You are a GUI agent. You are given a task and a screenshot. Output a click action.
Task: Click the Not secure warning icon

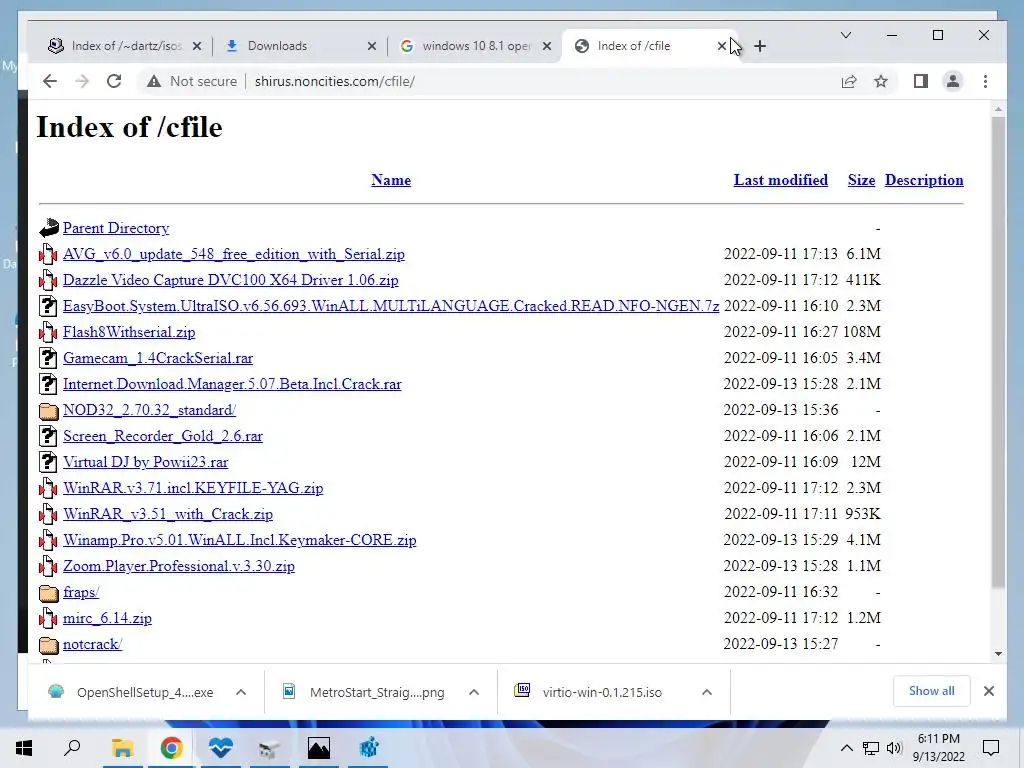click(x=153, y=82)
